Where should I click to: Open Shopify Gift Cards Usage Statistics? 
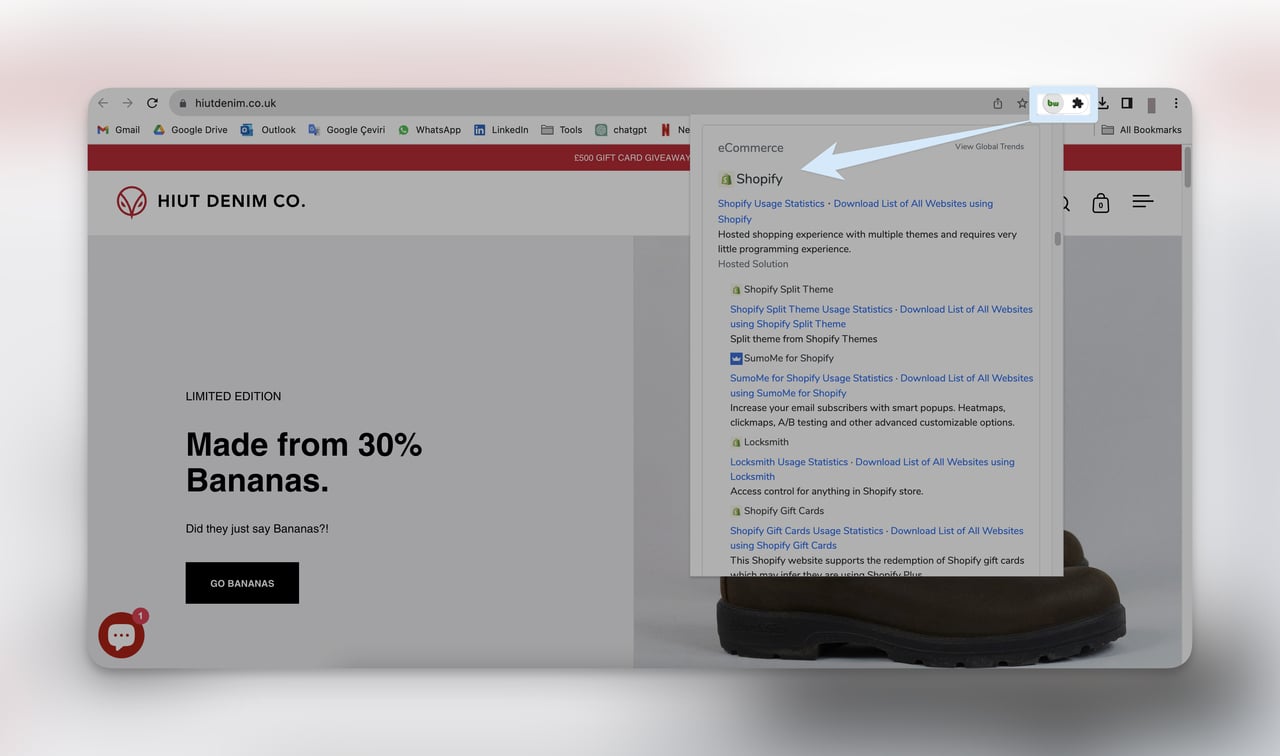coord(806,532)
